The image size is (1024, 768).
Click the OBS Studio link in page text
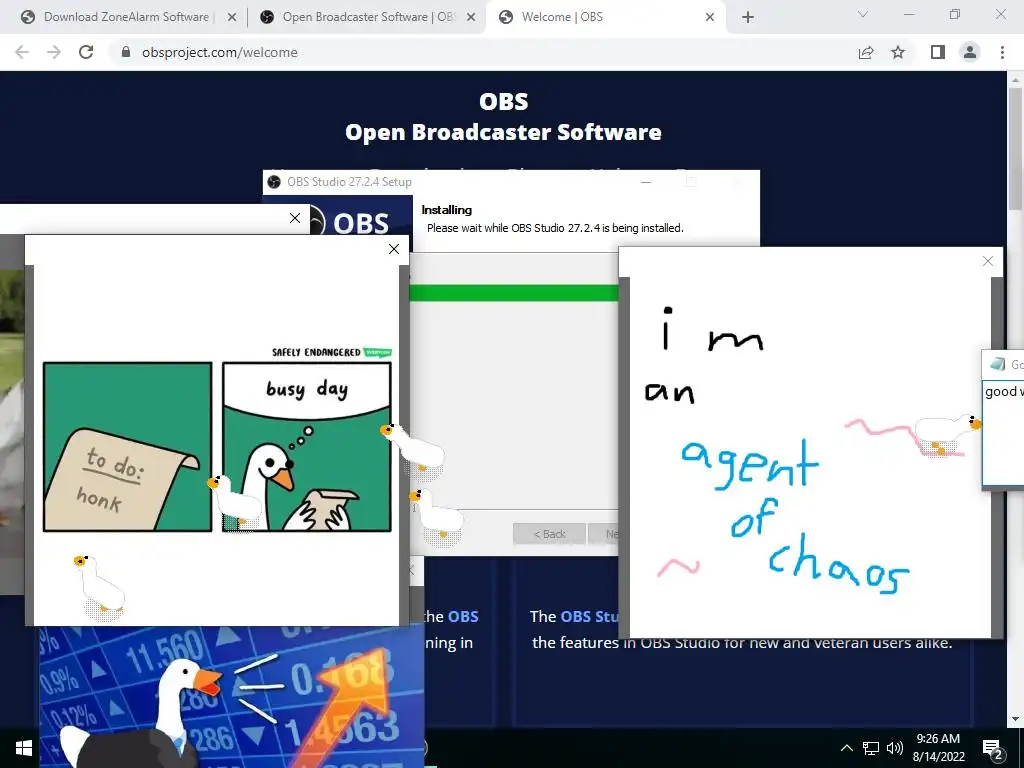[589, 616]
